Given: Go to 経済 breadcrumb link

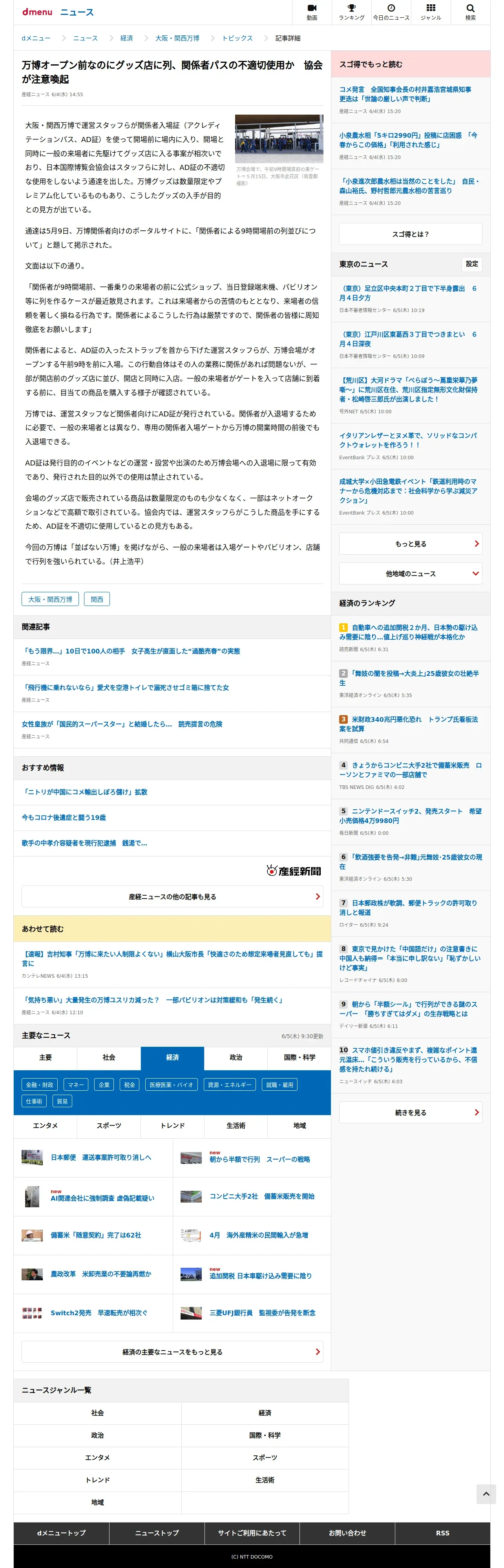Looking at the screenshot, I should [127, 38].
